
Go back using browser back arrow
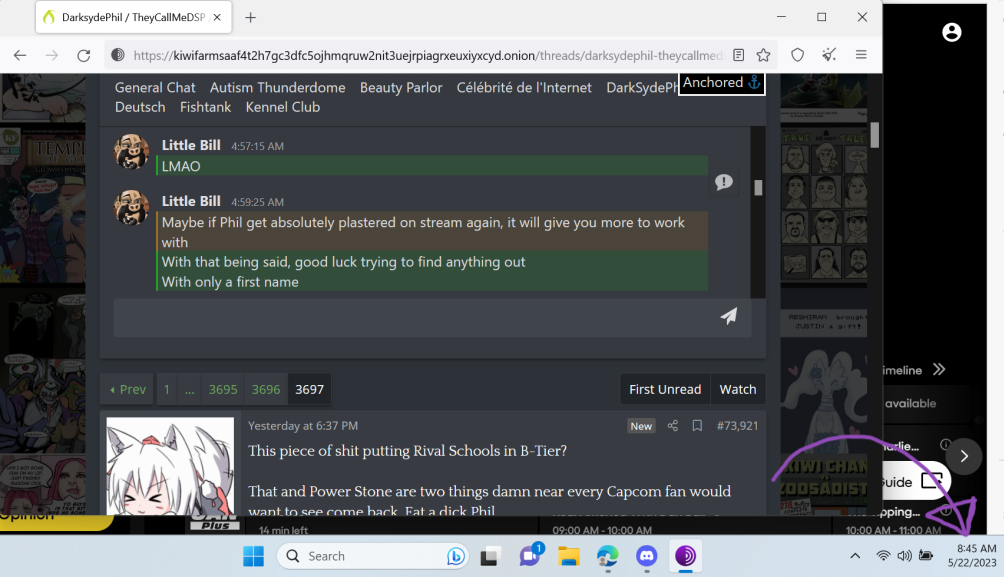[x=20, y=55]
